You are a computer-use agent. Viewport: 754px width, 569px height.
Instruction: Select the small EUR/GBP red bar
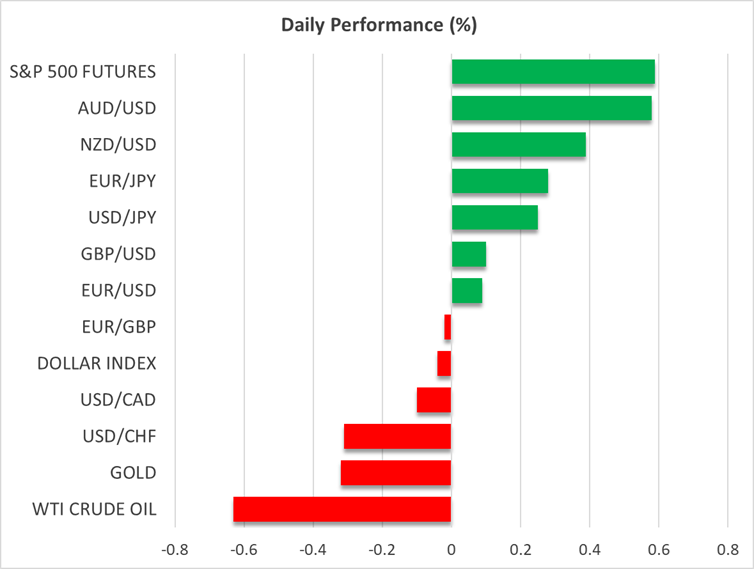click(x=448, y=327)
